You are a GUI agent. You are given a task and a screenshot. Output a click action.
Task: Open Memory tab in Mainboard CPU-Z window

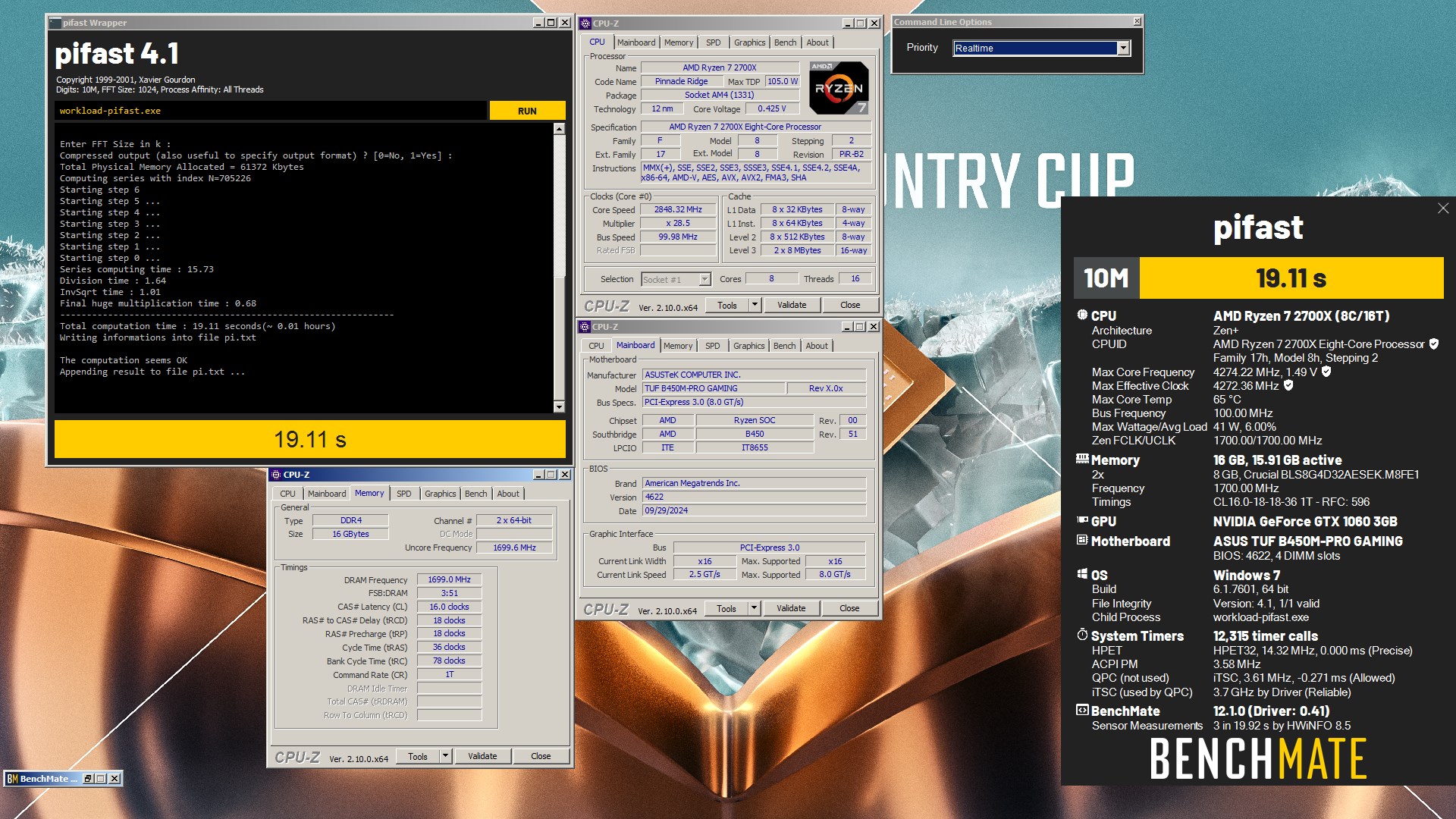pyautogui.click(x=677, y=346)
